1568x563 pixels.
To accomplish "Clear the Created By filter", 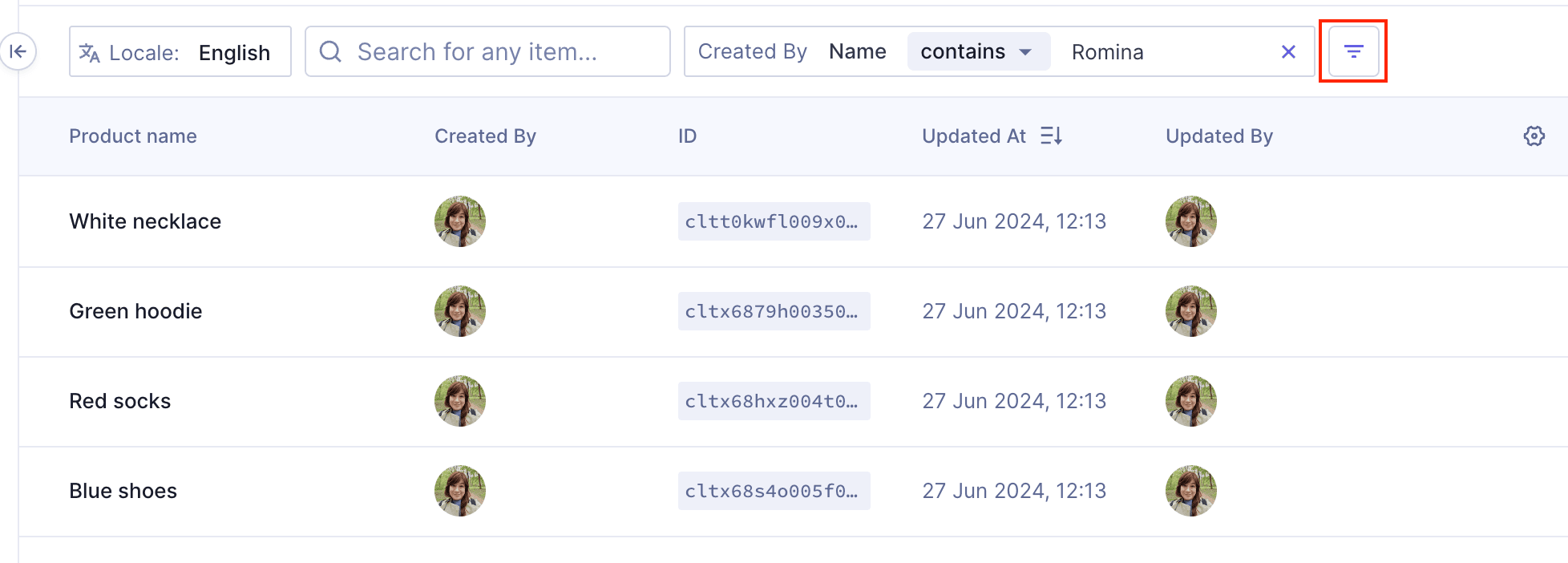I will pos(1288,52).
